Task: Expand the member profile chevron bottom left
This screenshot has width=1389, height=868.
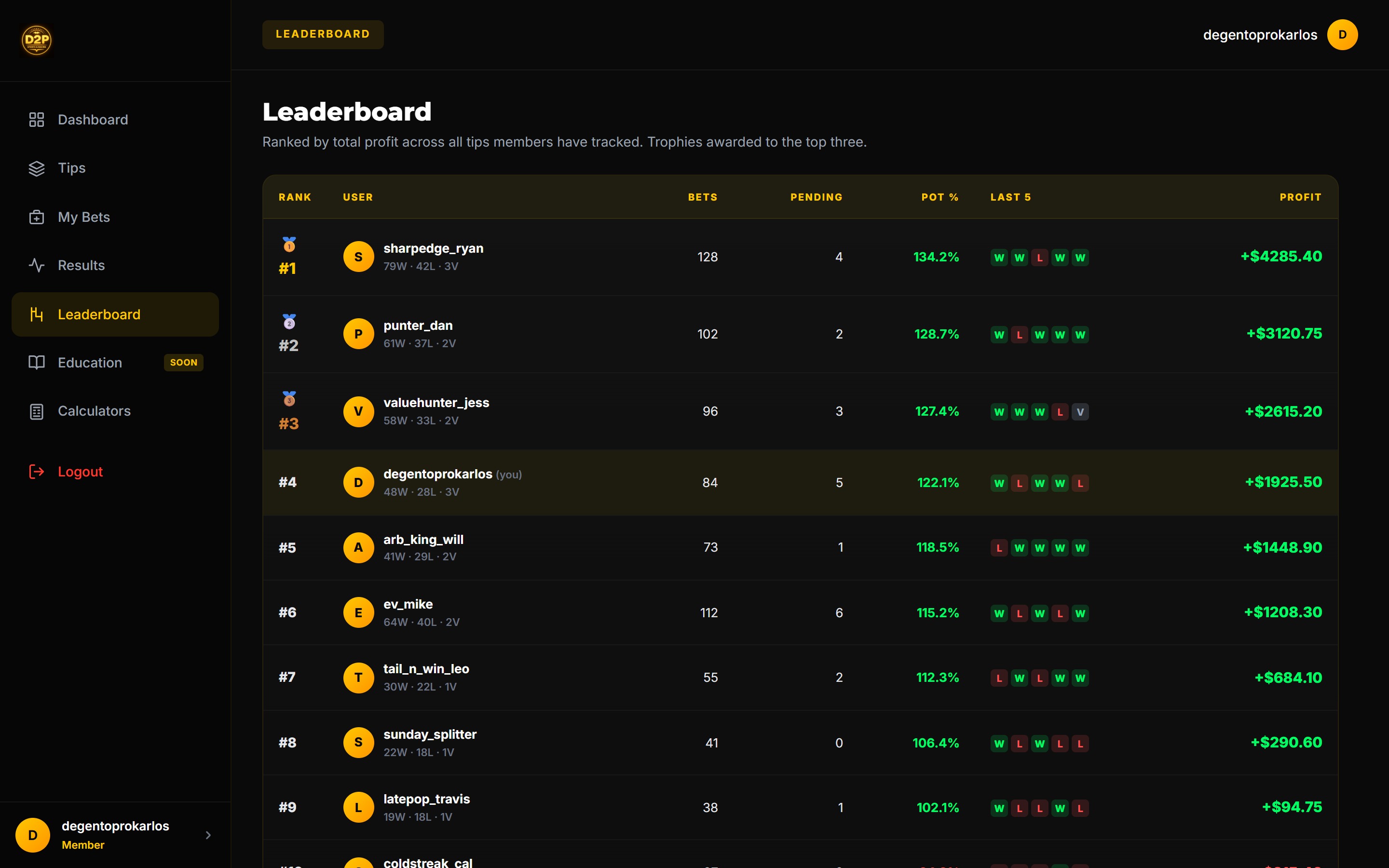Action: (x=208, y=834)
